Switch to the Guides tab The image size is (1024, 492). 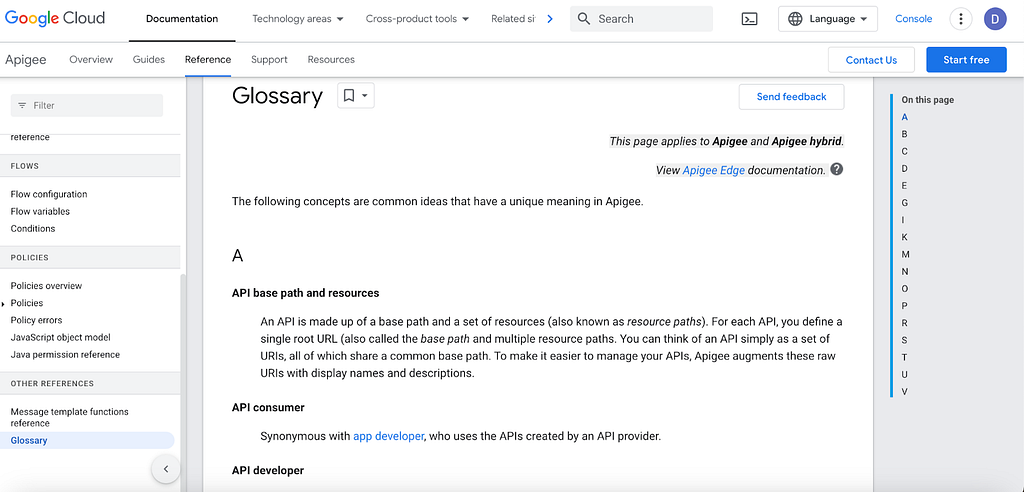coord(149,59)
